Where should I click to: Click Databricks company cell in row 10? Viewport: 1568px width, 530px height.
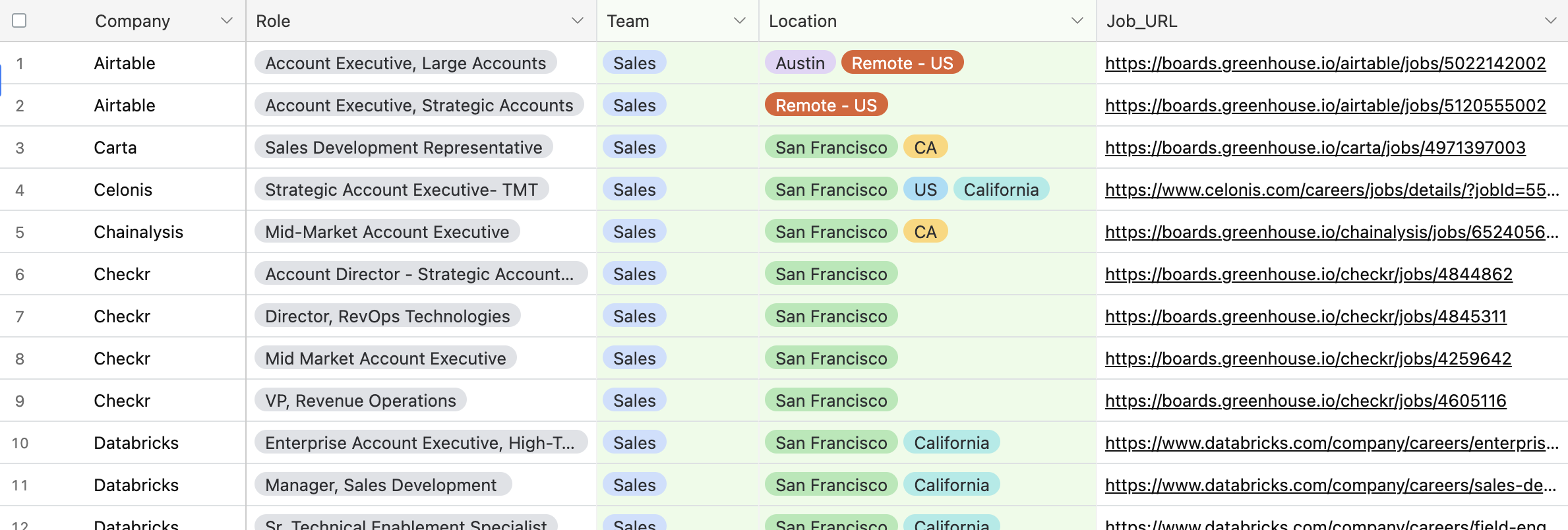click(x=136, y=443)
